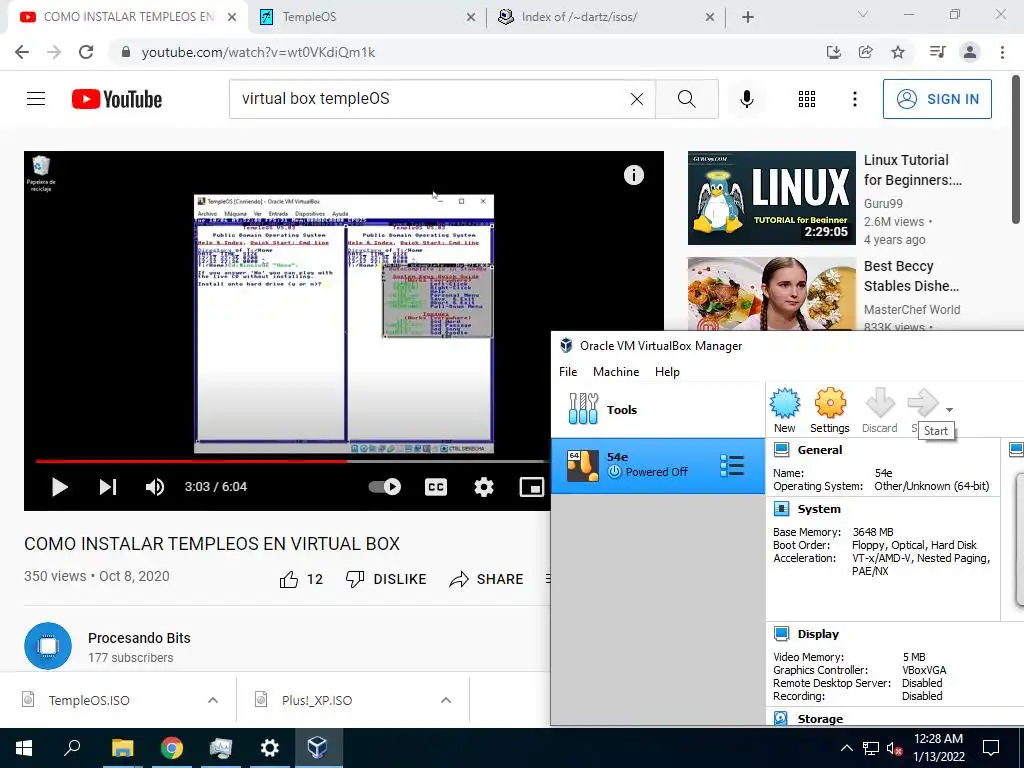The image size is (1024, 768).
Task: Open the YouTube hamburger guide menu
Action: (36, 99)
